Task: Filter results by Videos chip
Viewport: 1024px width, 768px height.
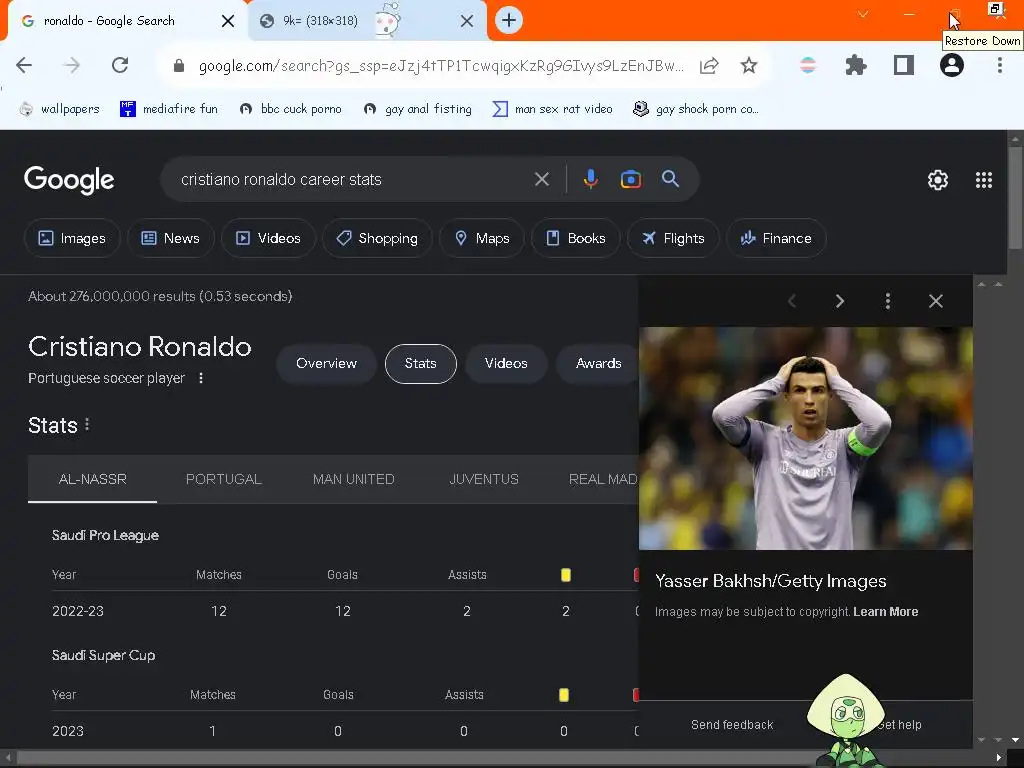Action: 268,238
